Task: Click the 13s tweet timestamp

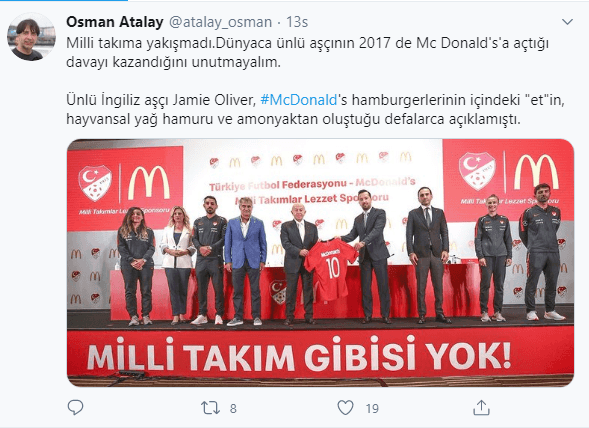Action: click(297, 22)
